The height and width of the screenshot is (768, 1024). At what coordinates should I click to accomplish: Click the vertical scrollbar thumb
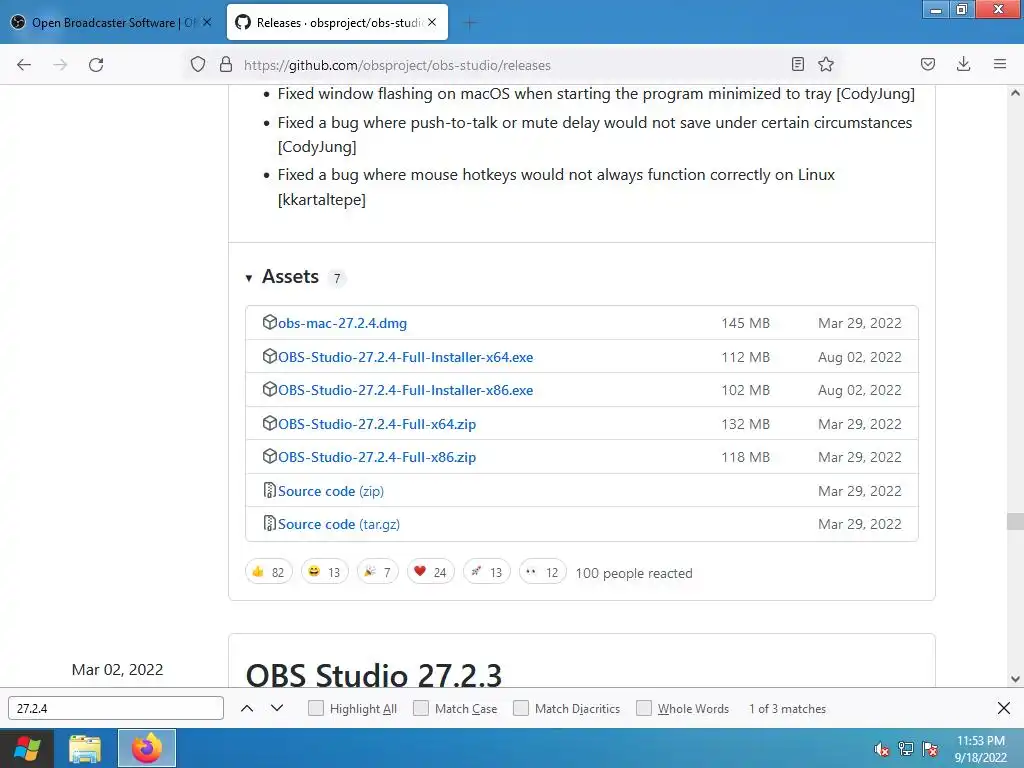(x=1015, y=521)
